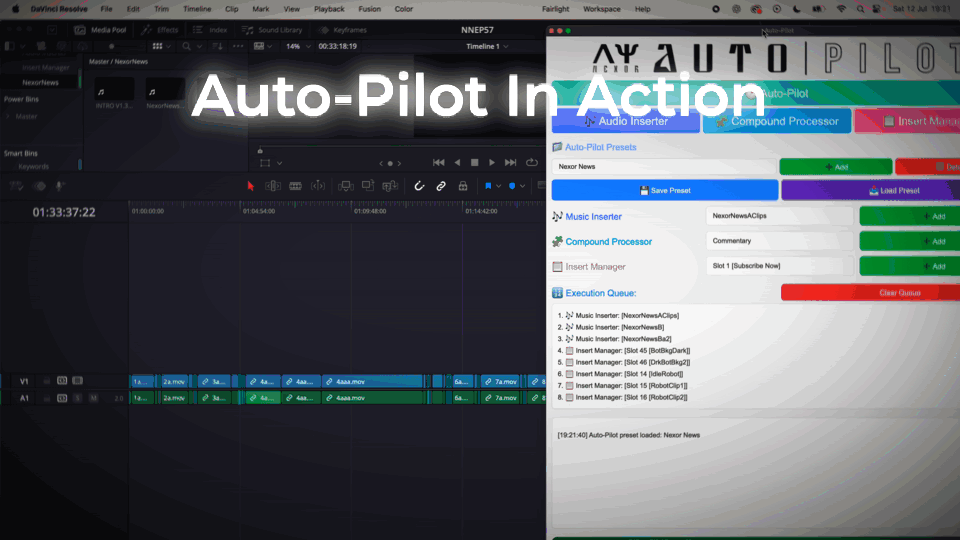Click the blue Flag icon in edit toolbar
Viewport: 960px width, 540px height.
[488, 186]
